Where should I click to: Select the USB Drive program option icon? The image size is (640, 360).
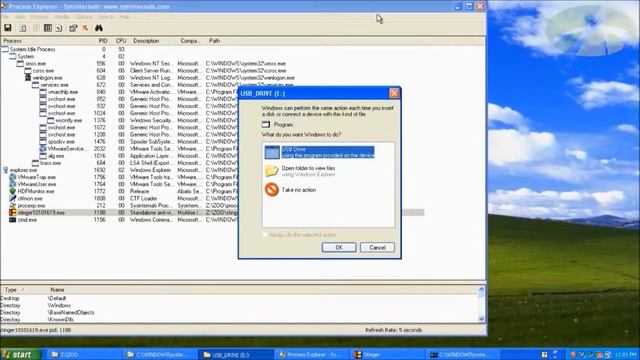272,152
